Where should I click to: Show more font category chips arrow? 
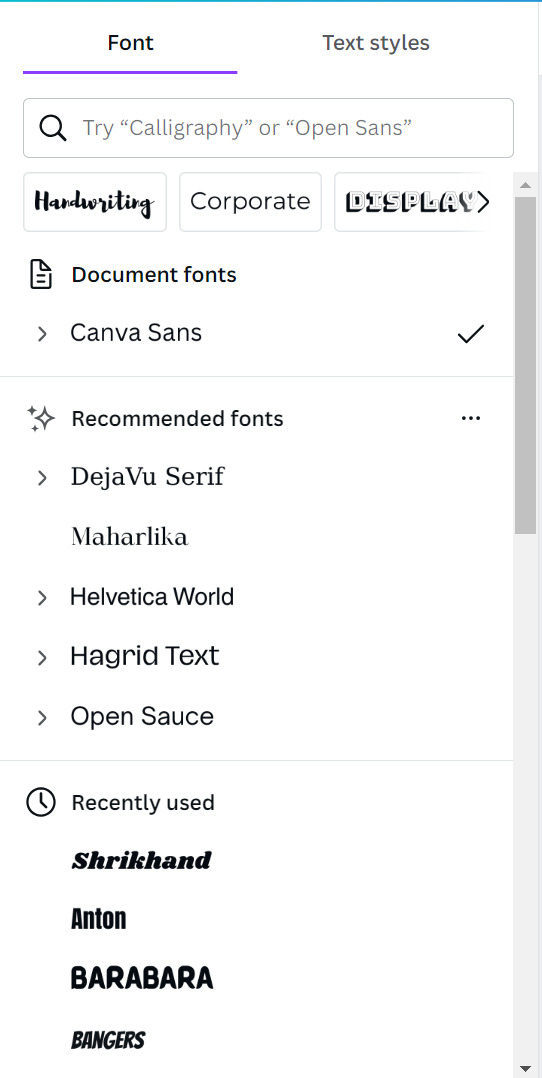484,201
